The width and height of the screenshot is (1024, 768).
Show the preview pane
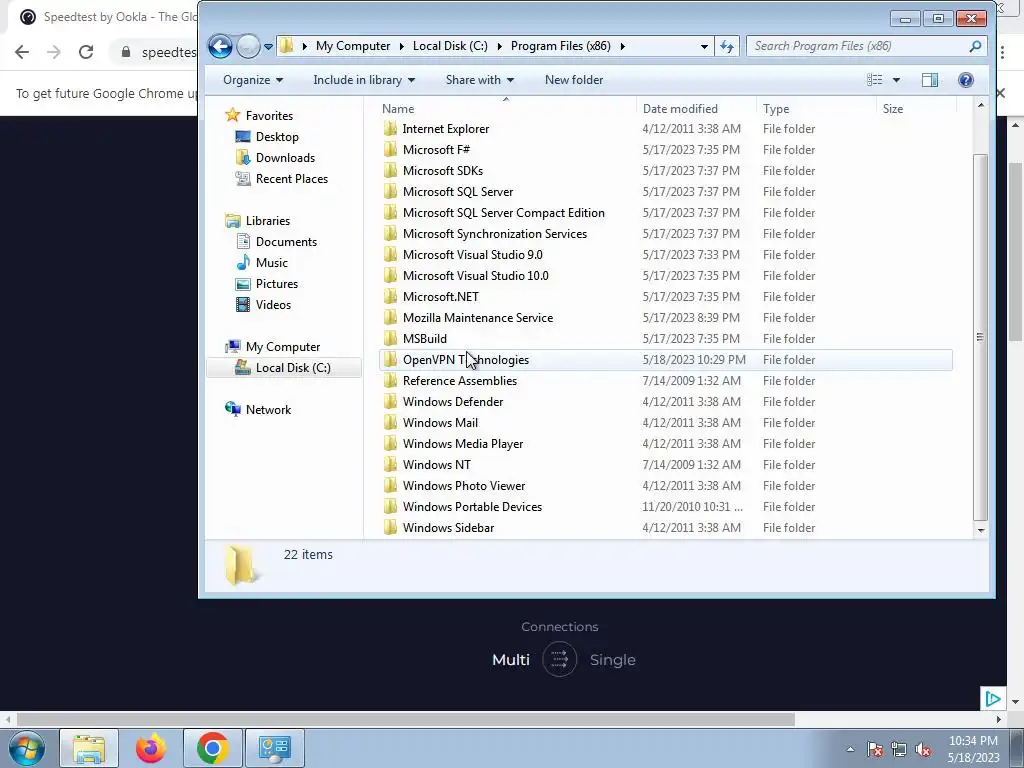[930, 80]
